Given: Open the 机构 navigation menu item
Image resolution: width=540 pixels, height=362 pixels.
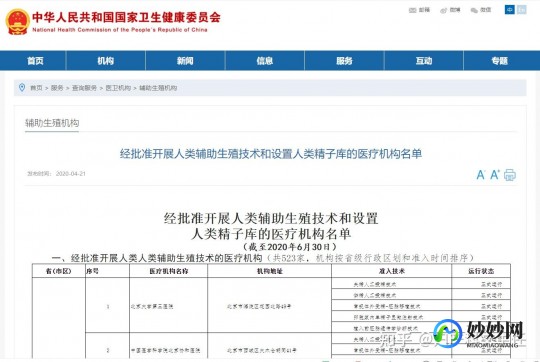Looking at the screenshot, I should click(105, 61).
